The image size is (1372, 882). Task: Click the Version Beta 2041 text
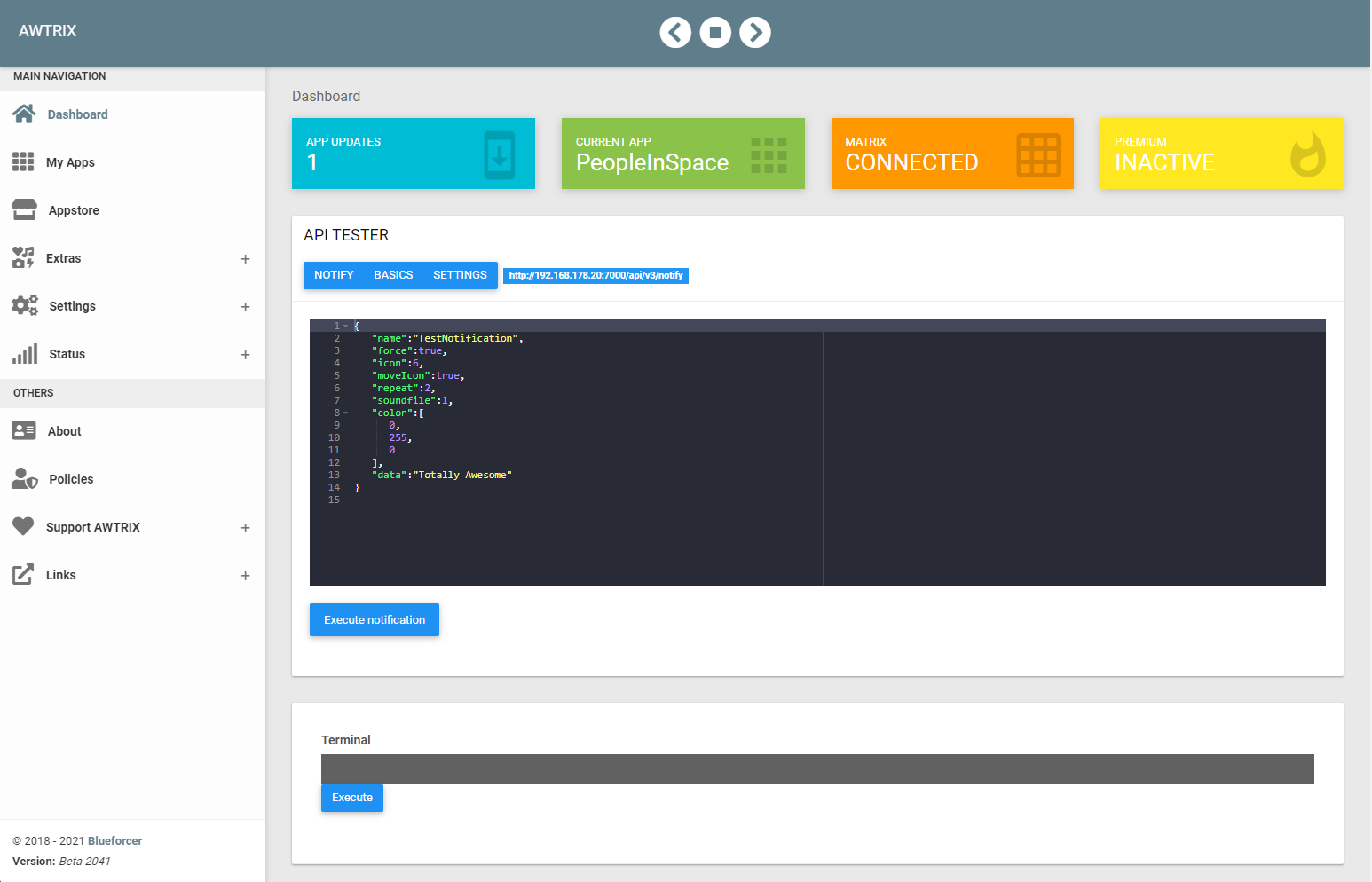tap(61, 862)
